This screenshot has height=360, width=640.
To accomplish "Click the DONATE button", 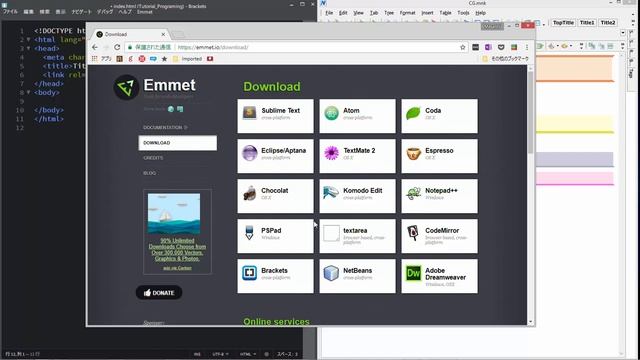I will tap(159, 293).
